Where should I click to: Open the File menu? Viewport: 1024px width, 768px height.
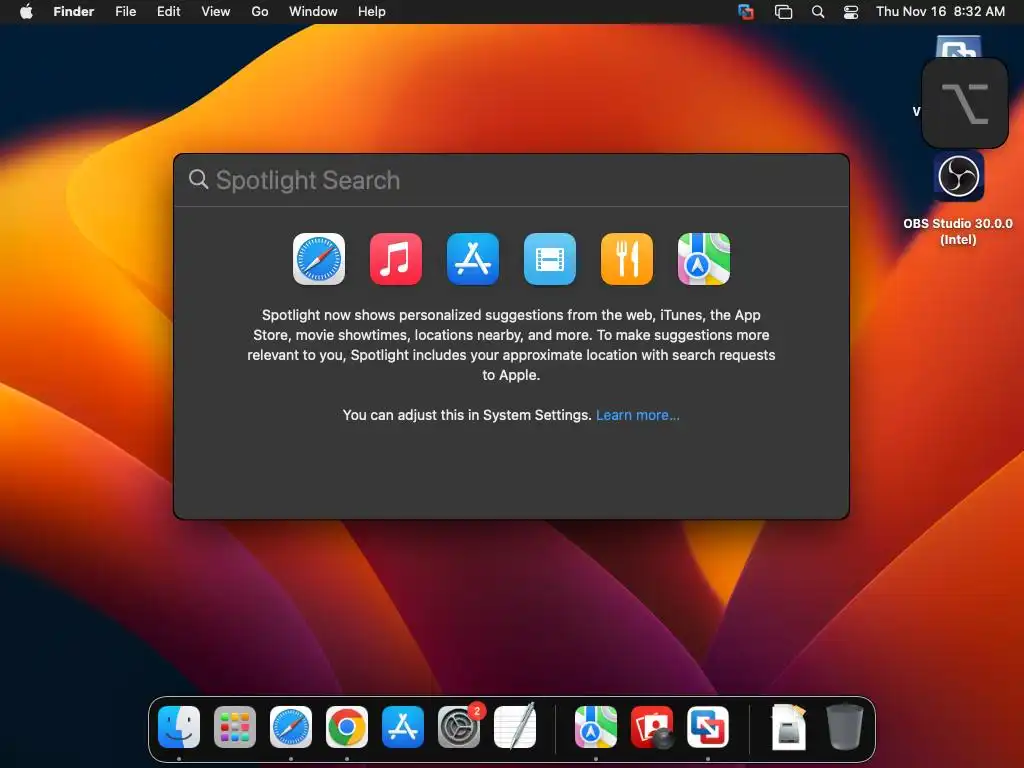[125, 12]
